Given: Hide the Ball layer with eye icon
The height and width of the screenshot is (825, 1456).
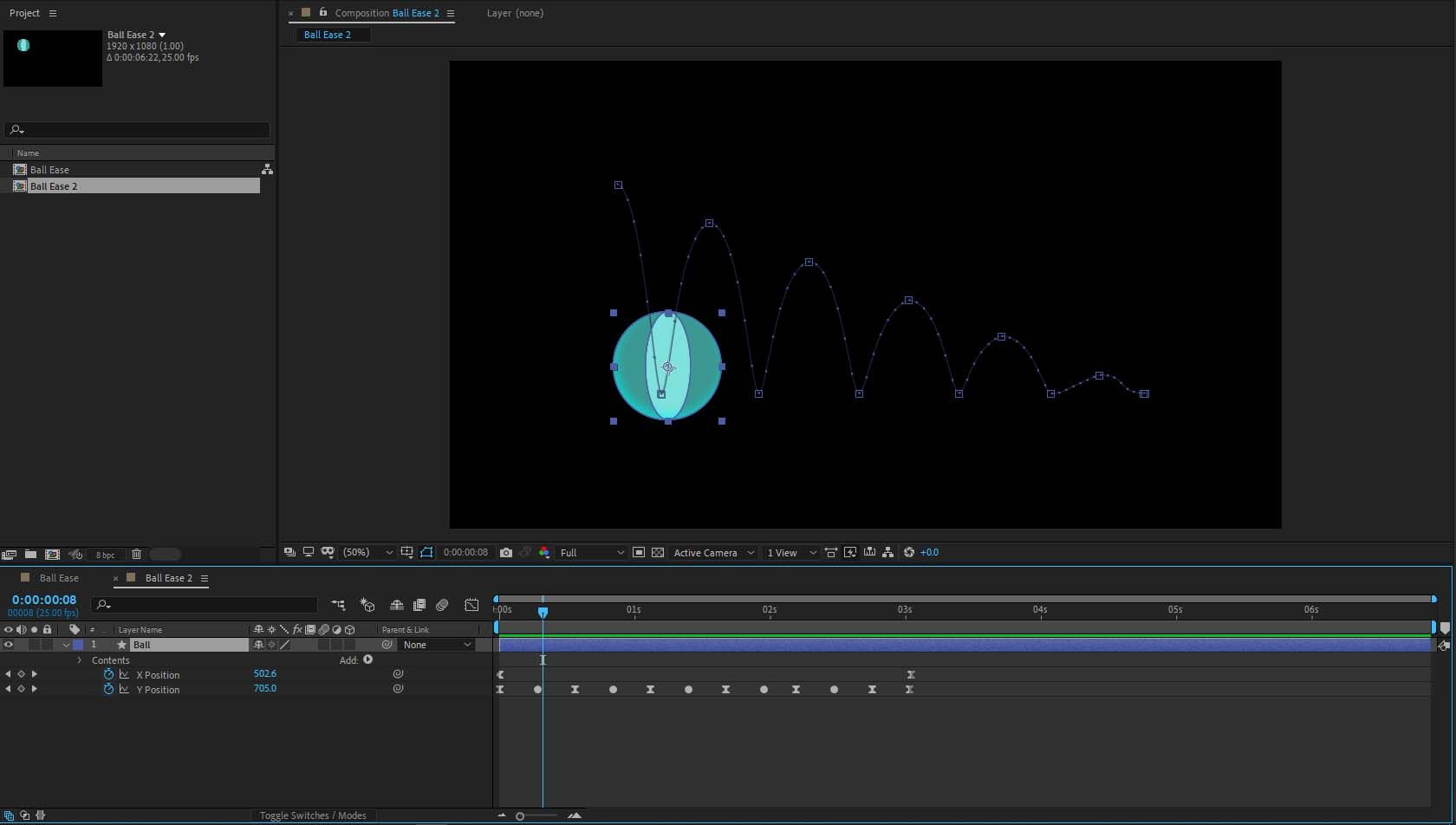Looking at the screenshot, I should coord(9,645).
